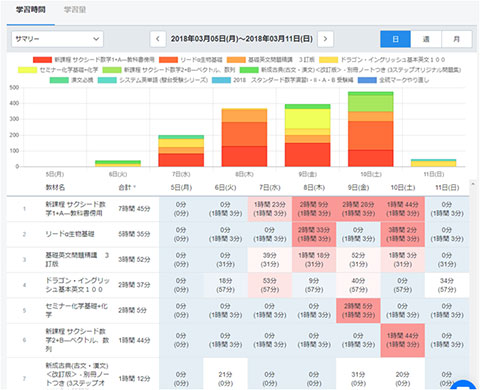The width and height of the screenshot is (480, 390).
Task: Click the 21分 cell for 新成古典
Action: [225, 374]
